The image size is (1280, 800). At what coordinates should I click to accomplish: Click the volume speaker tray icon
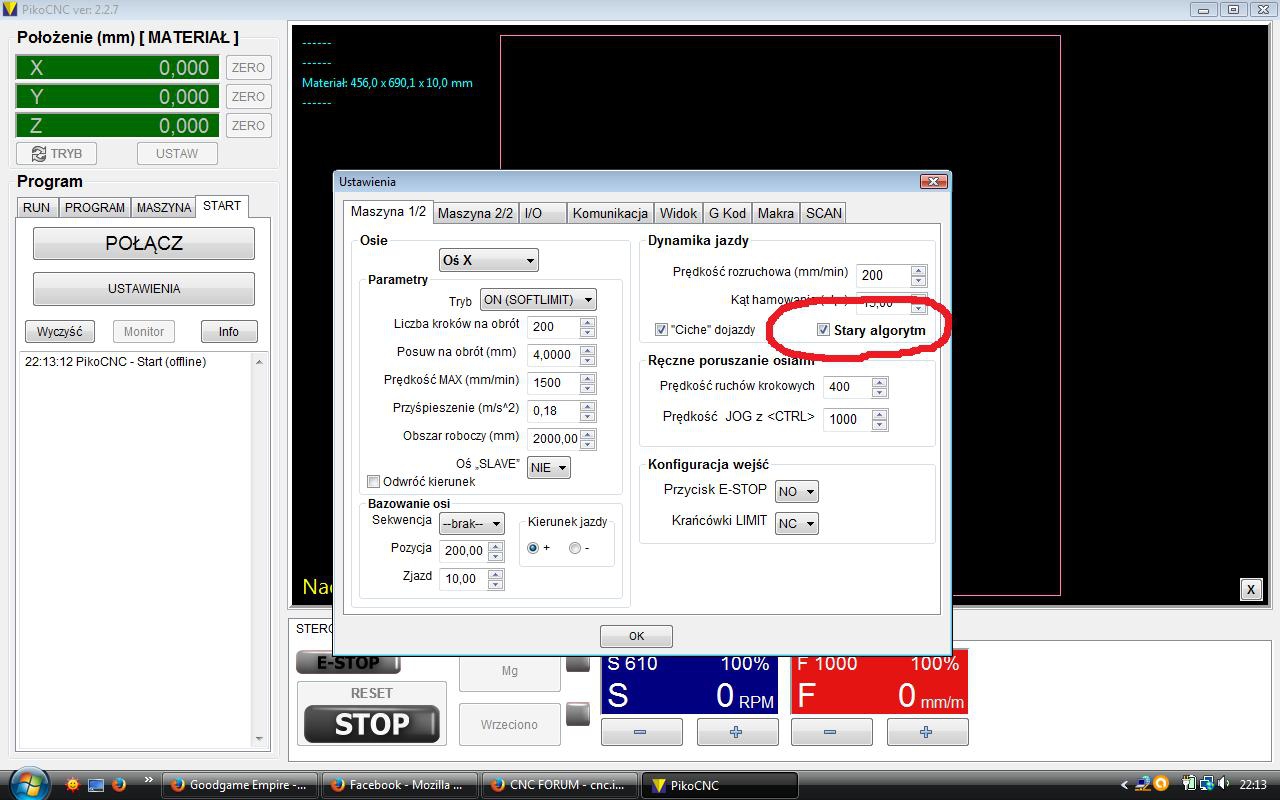[x=1225, y=785]
